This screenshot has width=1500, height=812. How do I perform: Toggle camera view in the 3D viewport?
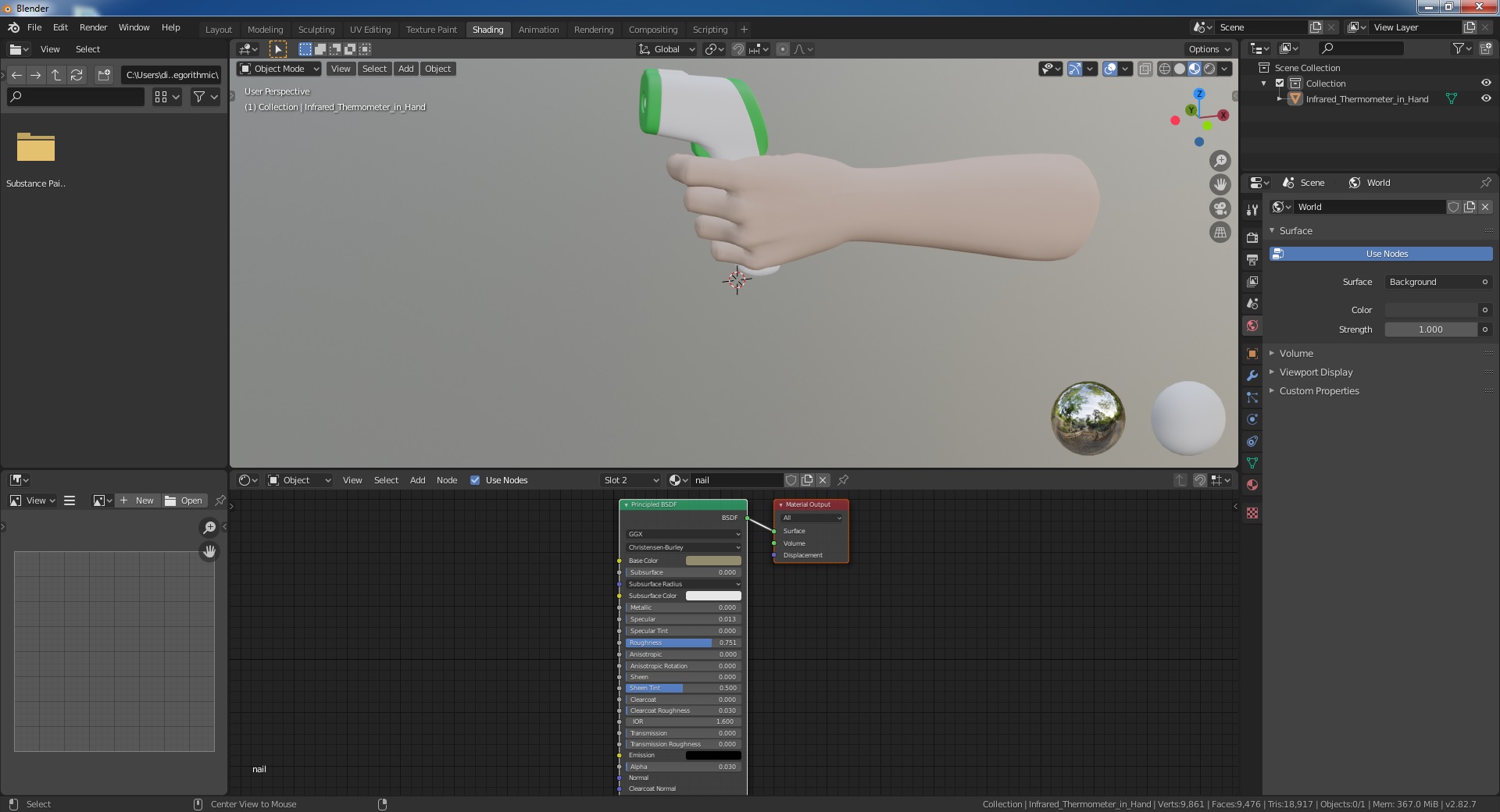[x=1220, y=208]
